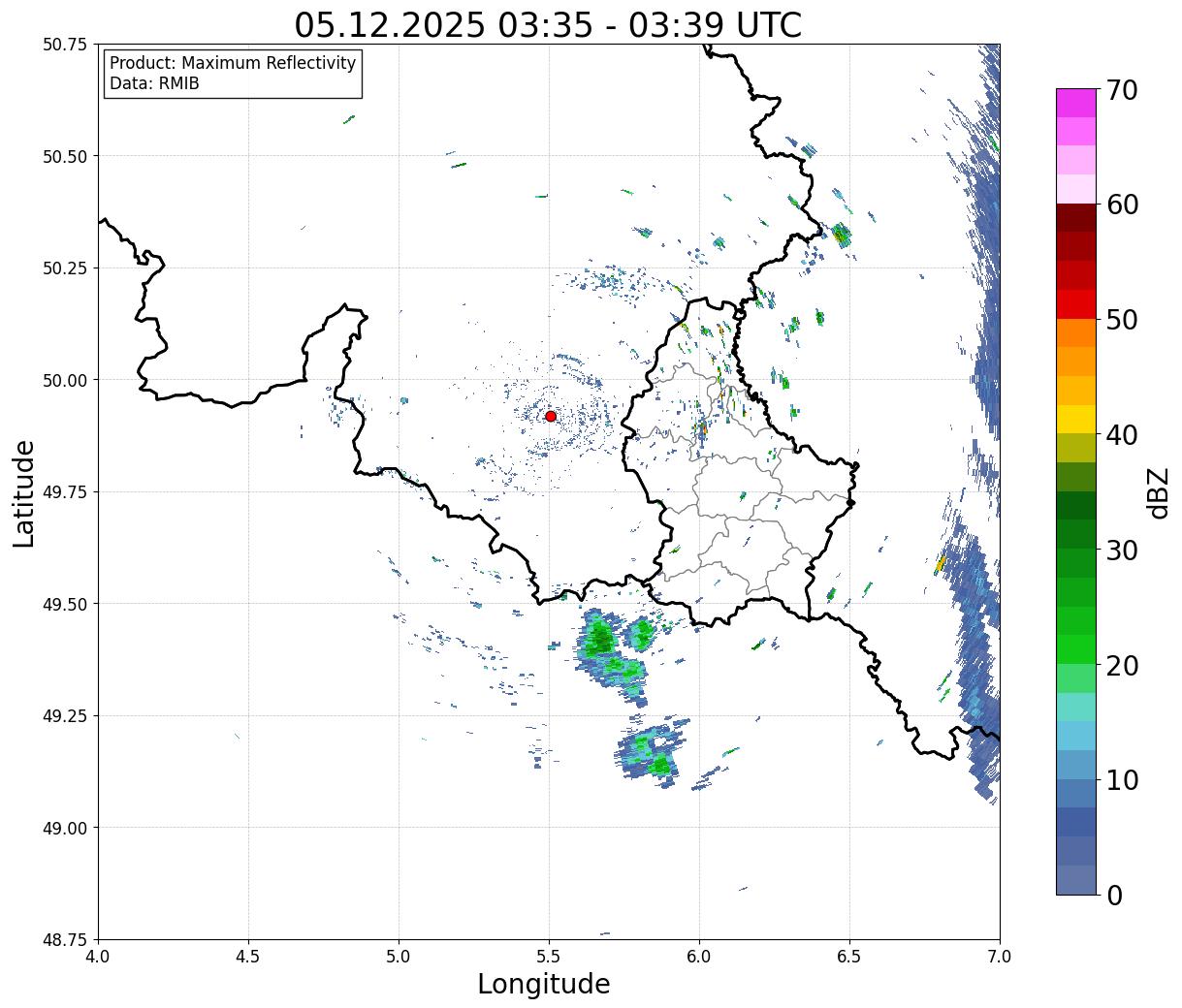Click the 6.5 longitude tick label

[849, 957]
